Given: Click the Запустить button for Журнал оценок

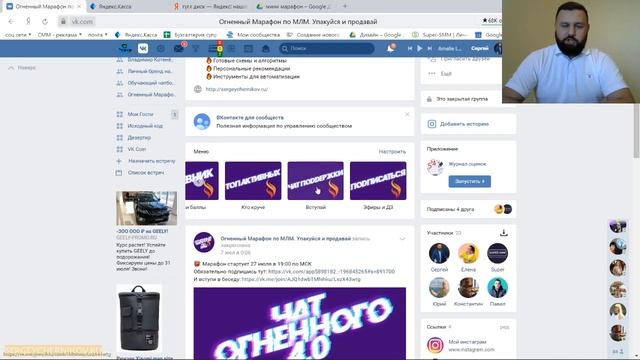Looking at the screenshot, I should [x=469, y=181].
